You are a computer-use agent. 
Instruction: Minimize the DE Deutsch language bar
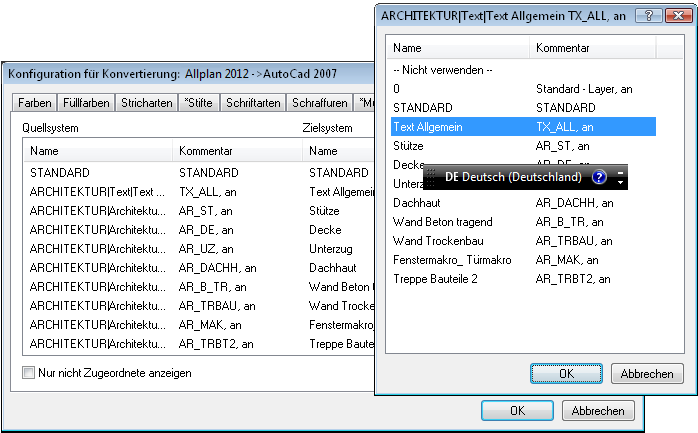(x=621, y=172)
